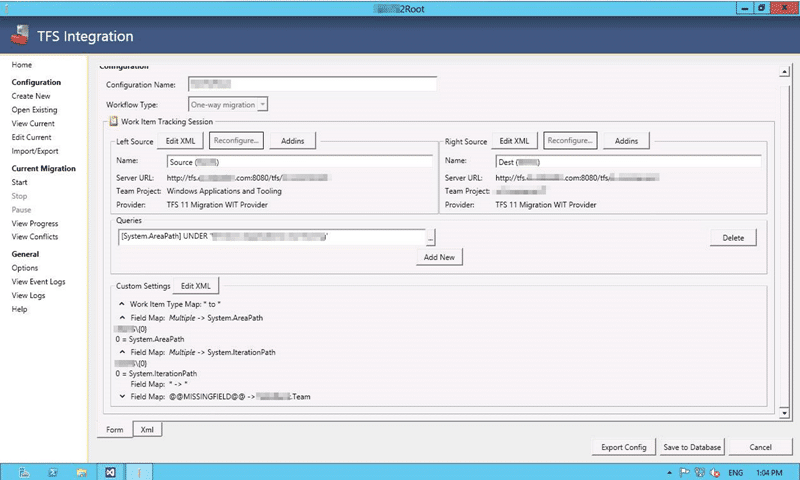Image resolution: width=800 pixels, height=480 pixels.
Task: Open the Workflow Type dropdown
Action: [x=262, y=104]
